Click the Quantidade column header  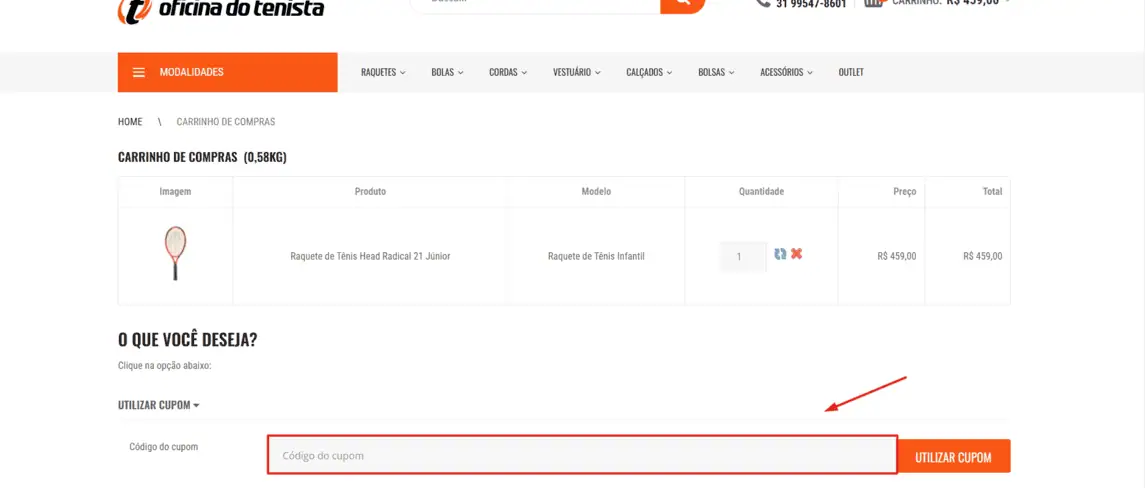pos(761,191)
